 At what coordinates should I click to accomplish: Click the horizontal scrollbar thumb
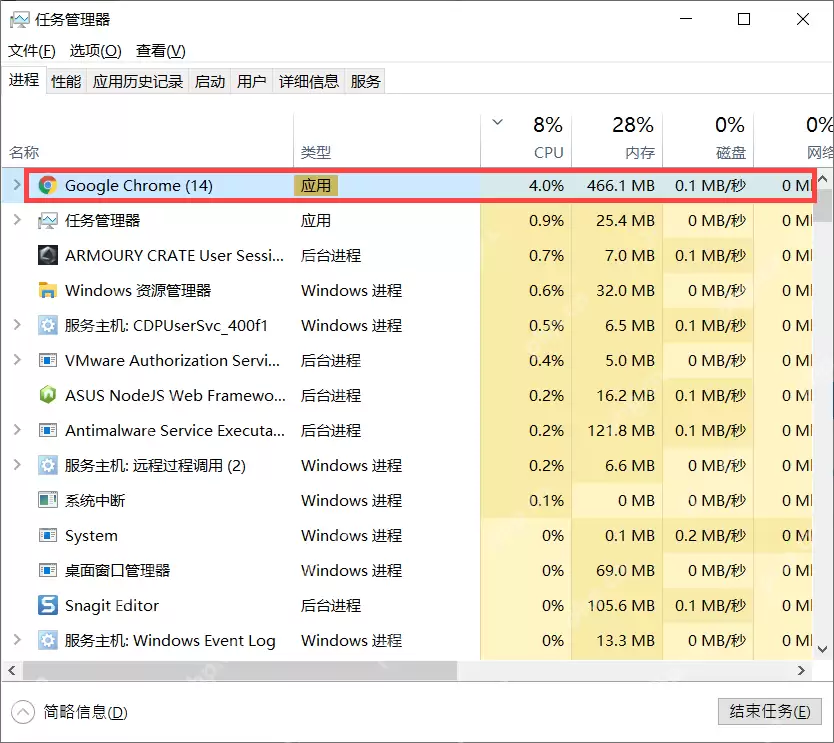(239, 671)
